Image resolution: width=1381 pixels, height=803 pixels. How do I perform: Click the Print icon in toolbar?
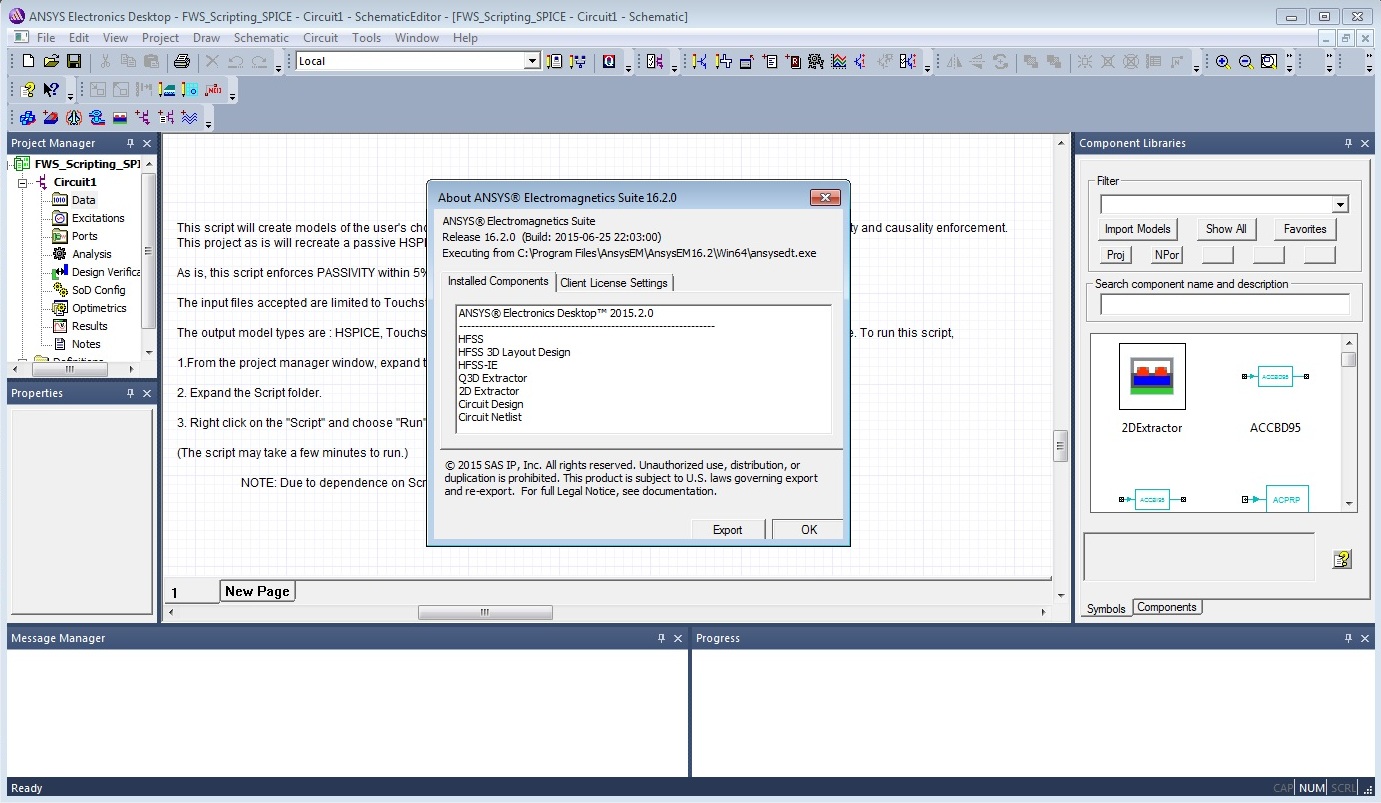pyautogui.click(x=181, y=61)
